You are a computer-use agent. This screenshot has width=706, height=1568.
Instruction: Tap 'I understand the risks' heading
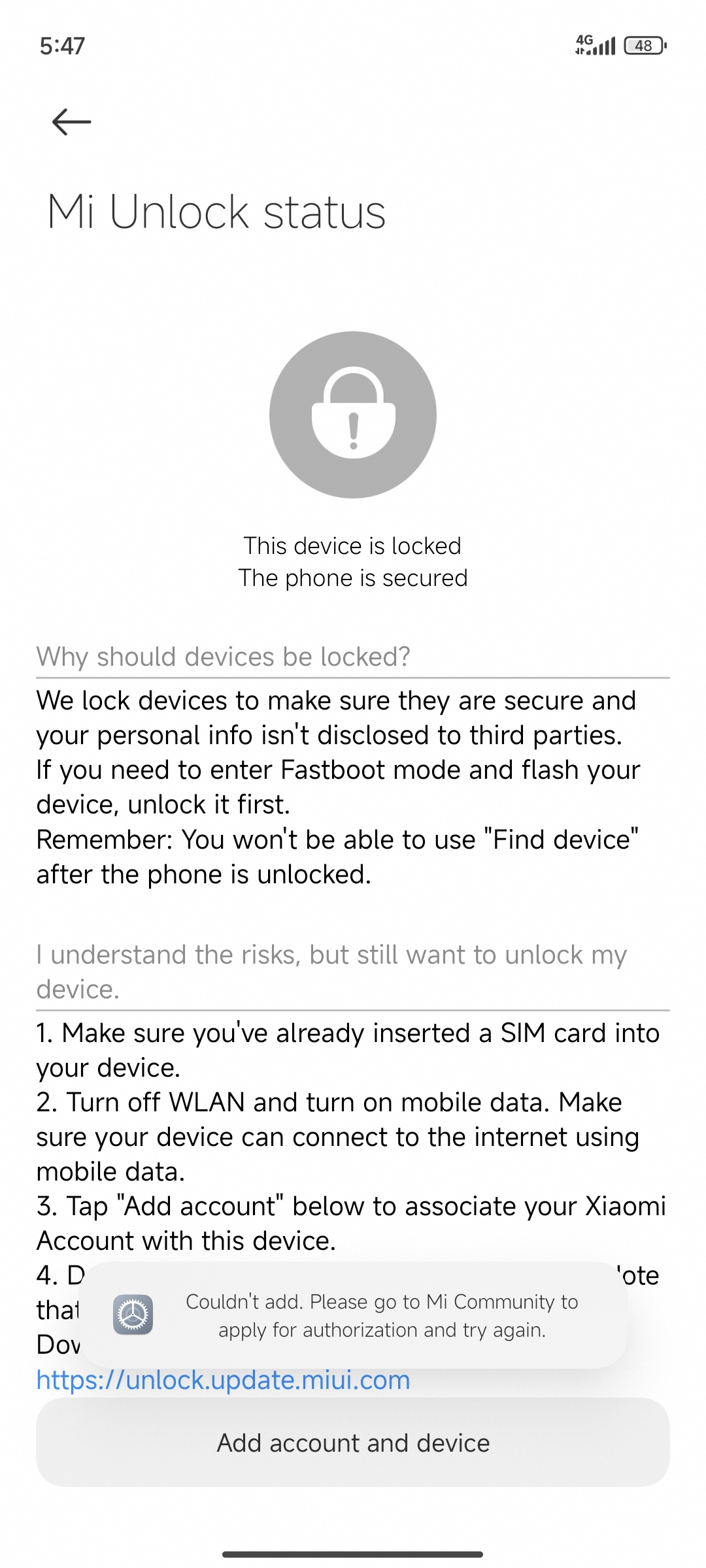click(331, 972)
